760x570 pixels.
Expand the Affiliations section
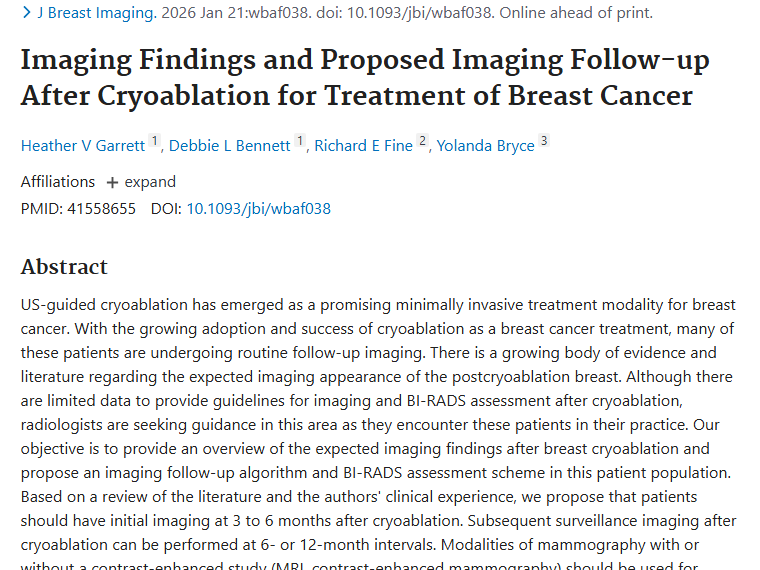click(149, 182)
